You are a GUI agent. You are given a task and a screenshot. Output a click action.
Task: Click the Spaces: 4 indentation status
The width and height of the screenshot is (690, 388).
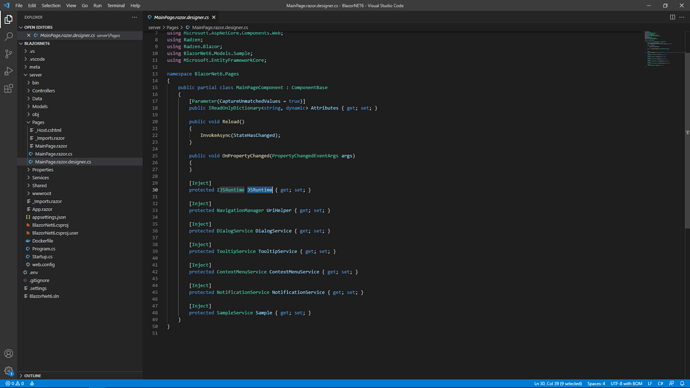596,384
